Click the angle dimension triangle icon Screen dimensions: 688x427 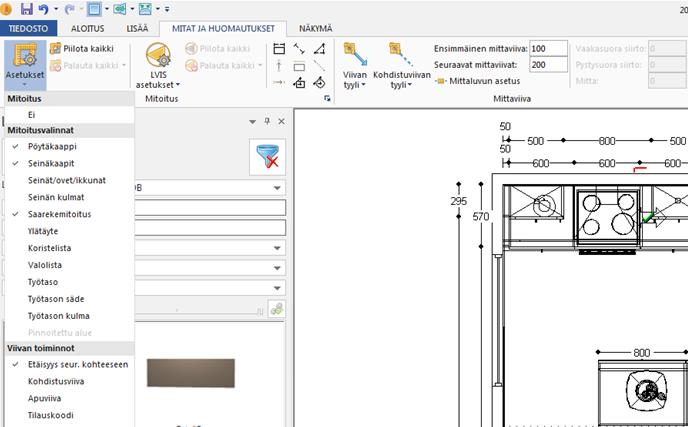click(319, 49)
